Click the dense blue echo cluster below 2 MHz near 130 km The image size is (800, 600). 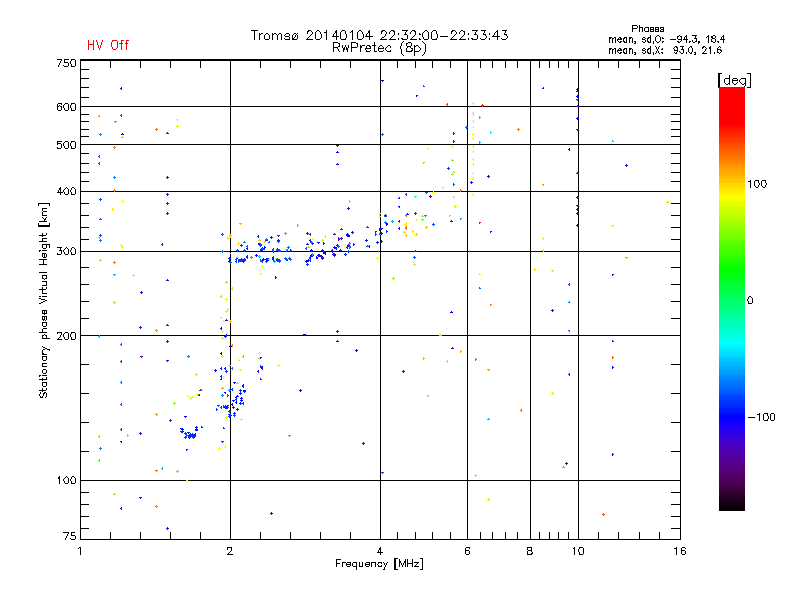pos(190,434)
